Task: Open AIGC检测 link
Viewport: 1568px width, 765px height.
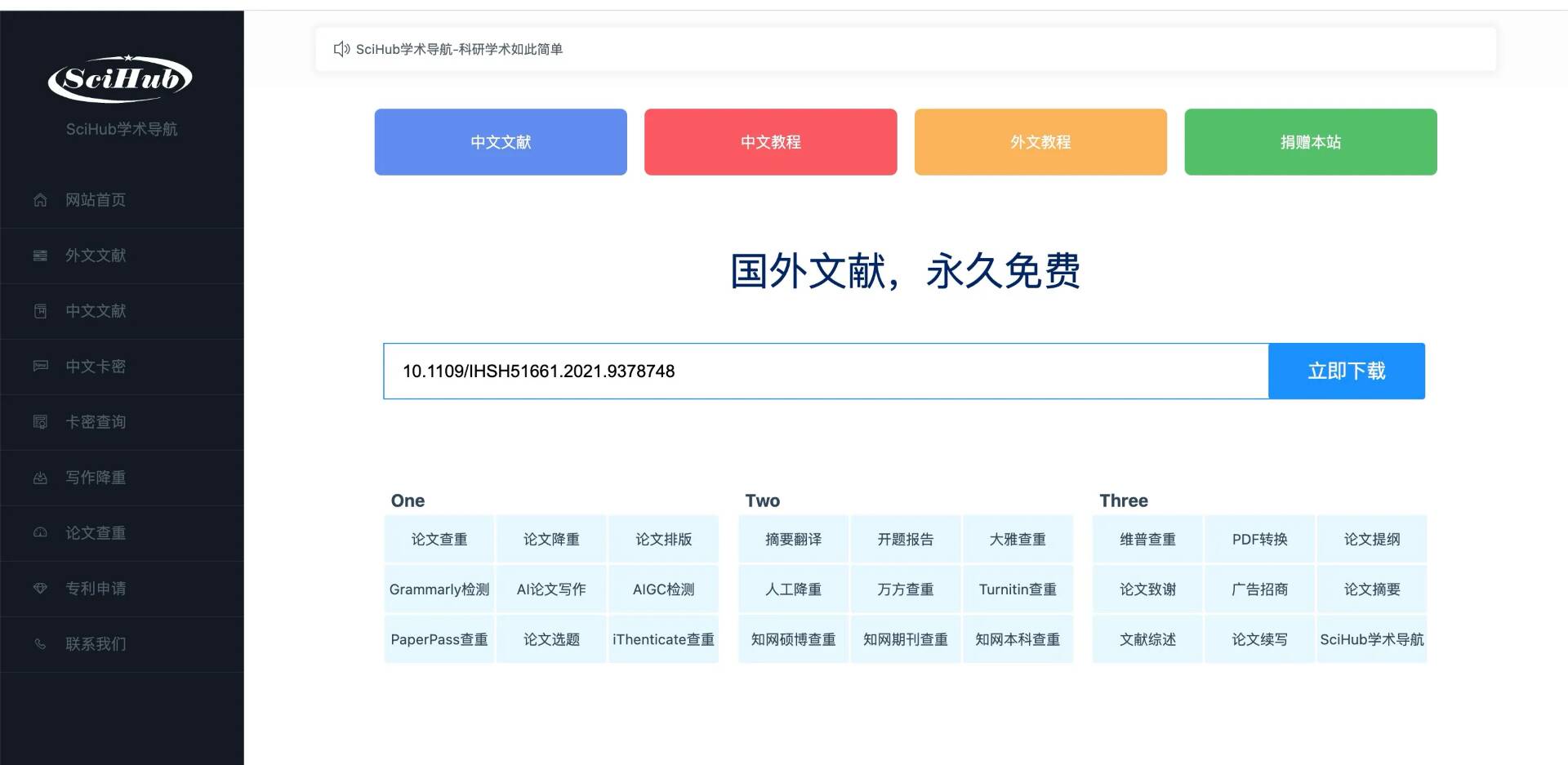Action: point(664,589)
